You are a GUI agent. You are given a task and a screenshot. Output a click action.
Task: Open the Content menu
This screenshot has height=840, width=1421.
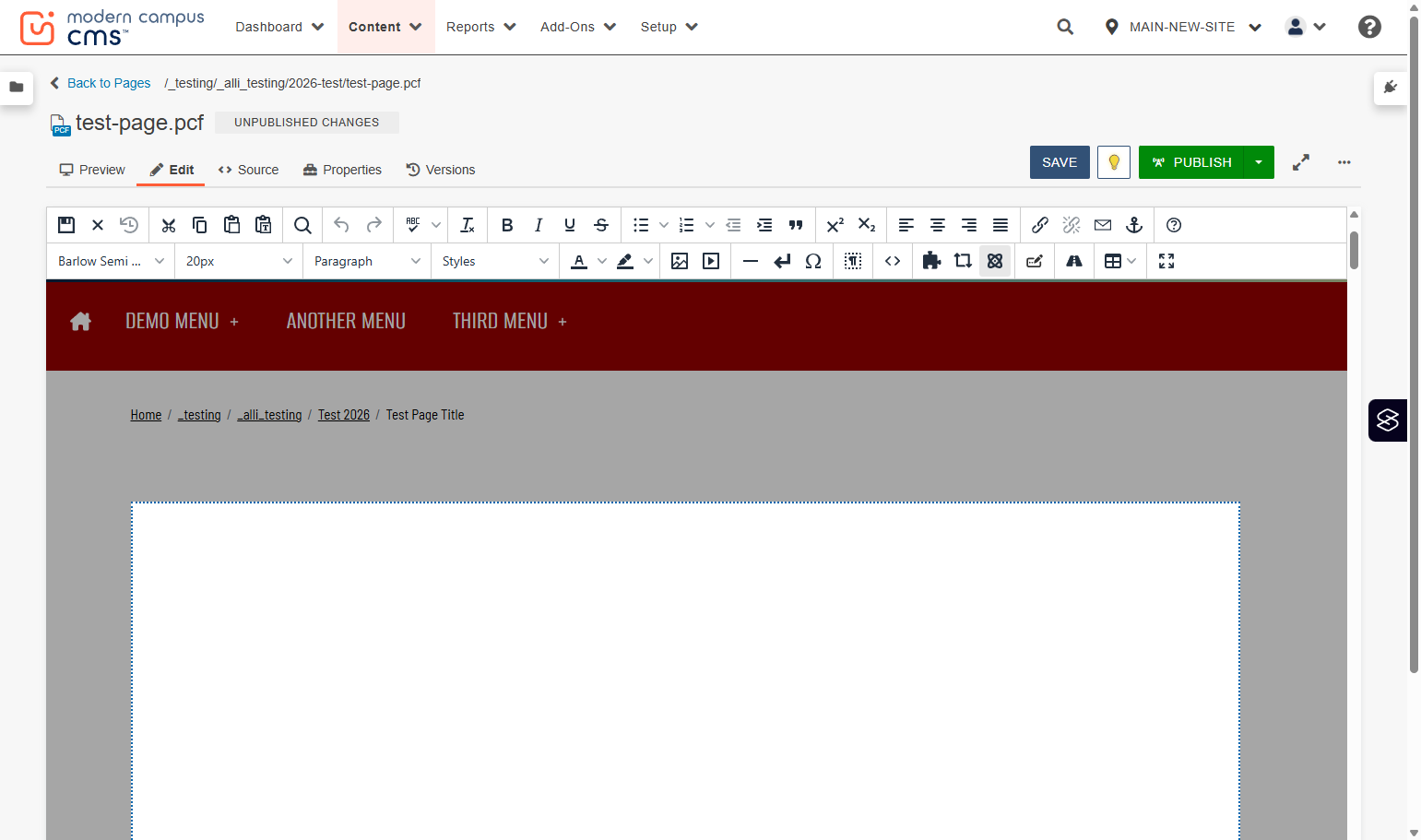click(x=385, y=27)
